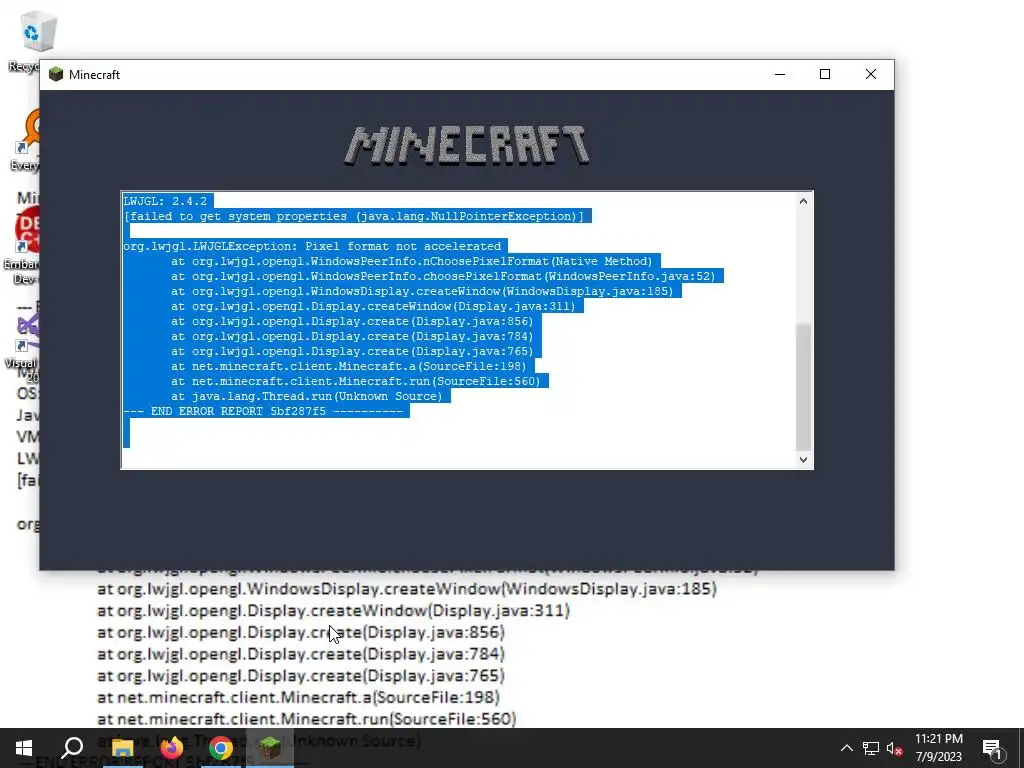The image size is (1024, 768).
Task: Open clock showing 11:21 PM
Action: click(938, 748)
